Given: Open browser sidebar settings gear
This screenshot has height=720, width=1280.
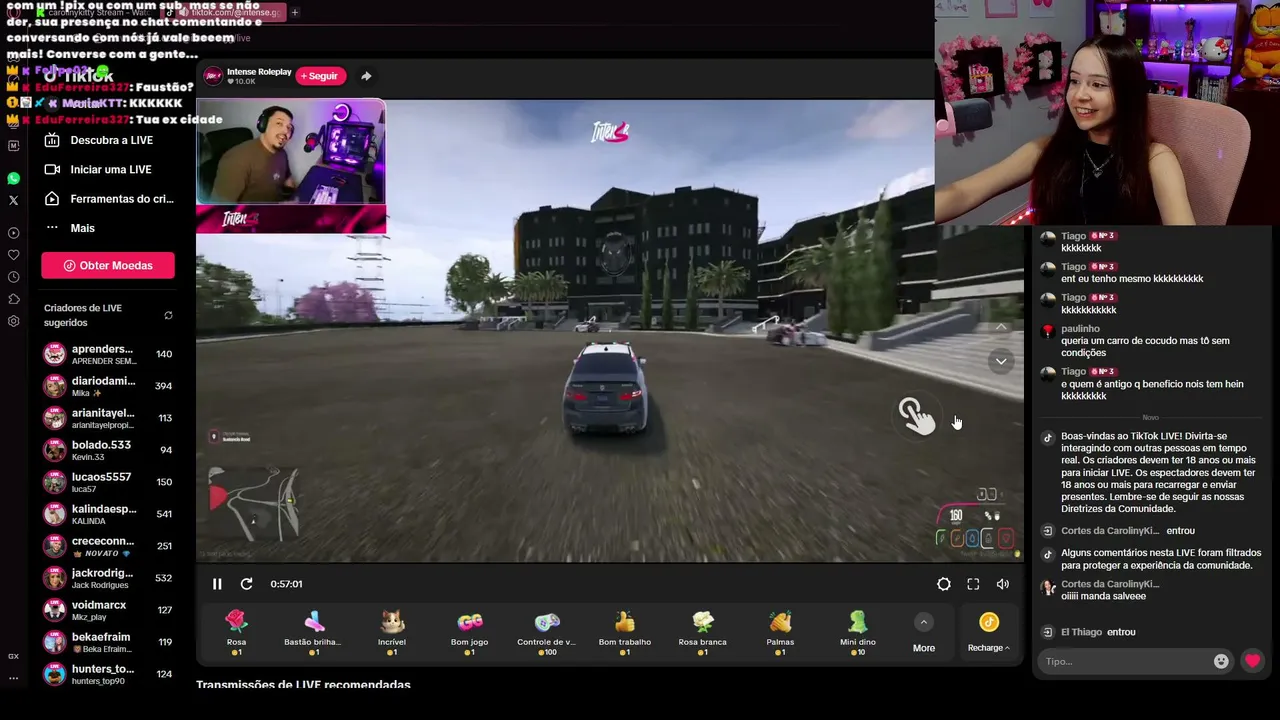Looking at the screenshot, I should 13,321.
